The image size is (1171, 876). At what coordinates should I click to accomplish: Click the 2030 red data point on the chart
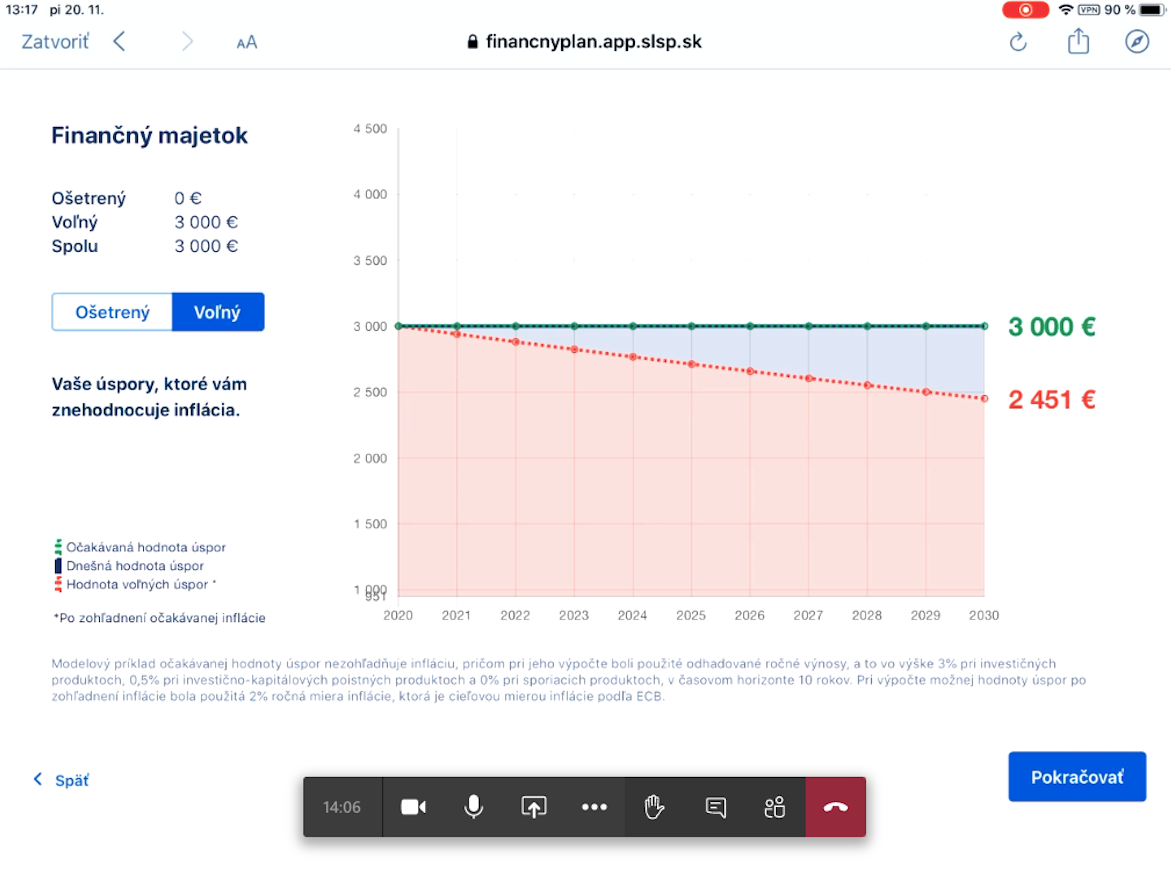click(x=984, y=399)
